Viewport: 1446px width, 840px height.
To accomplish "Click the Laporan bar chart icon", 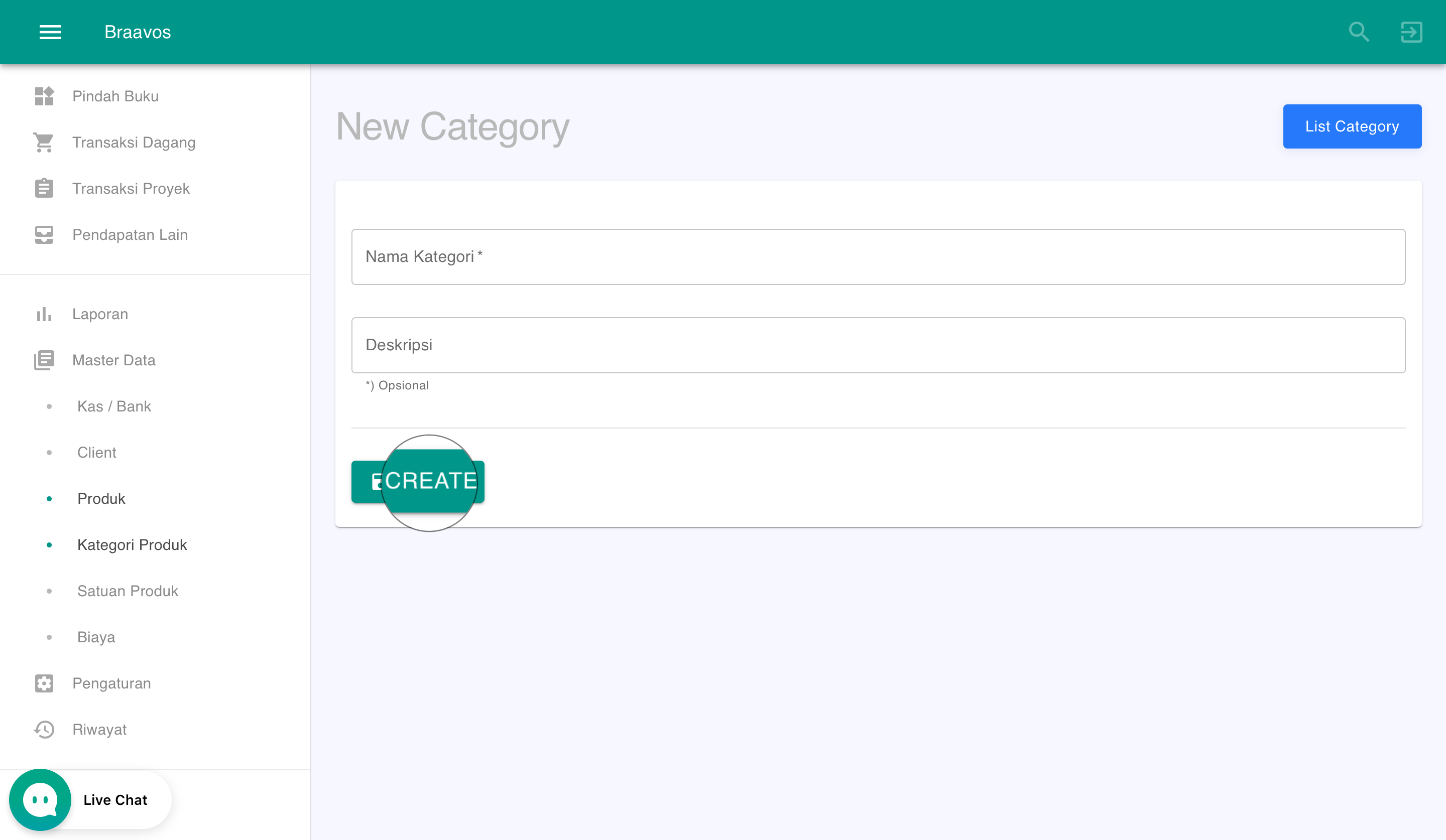I will point(44,314).
